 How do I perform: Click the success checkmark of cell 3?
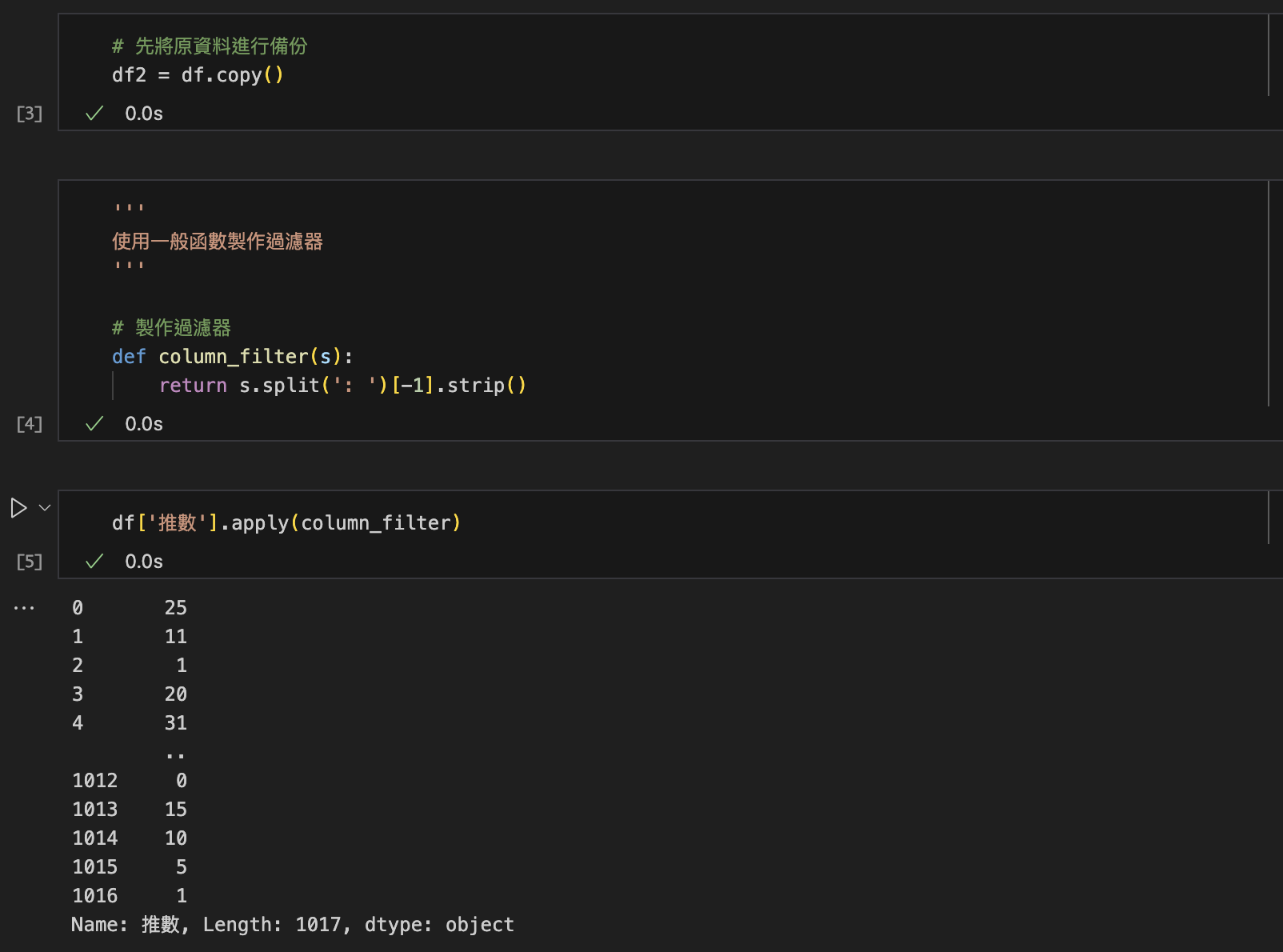pyautogui.click(x=94, y=114)
